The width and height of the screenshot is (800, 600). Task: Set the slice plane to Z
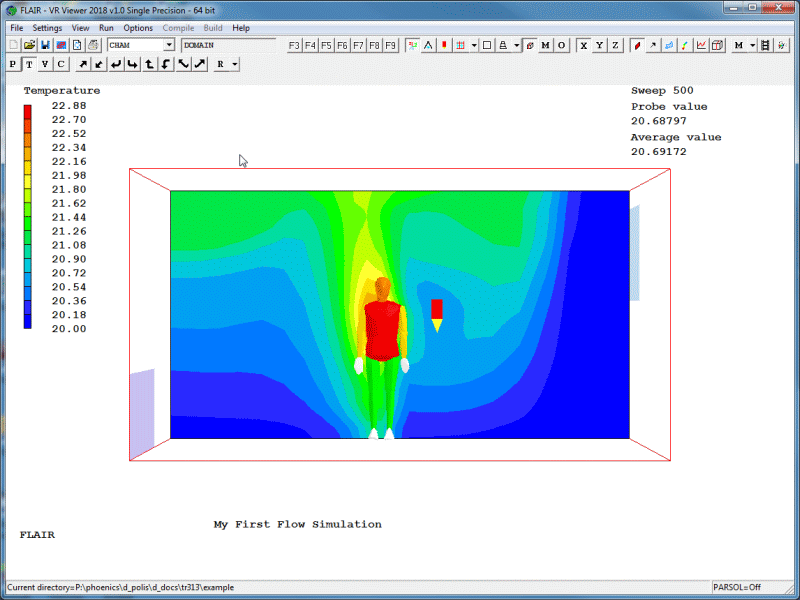[615, 45]
